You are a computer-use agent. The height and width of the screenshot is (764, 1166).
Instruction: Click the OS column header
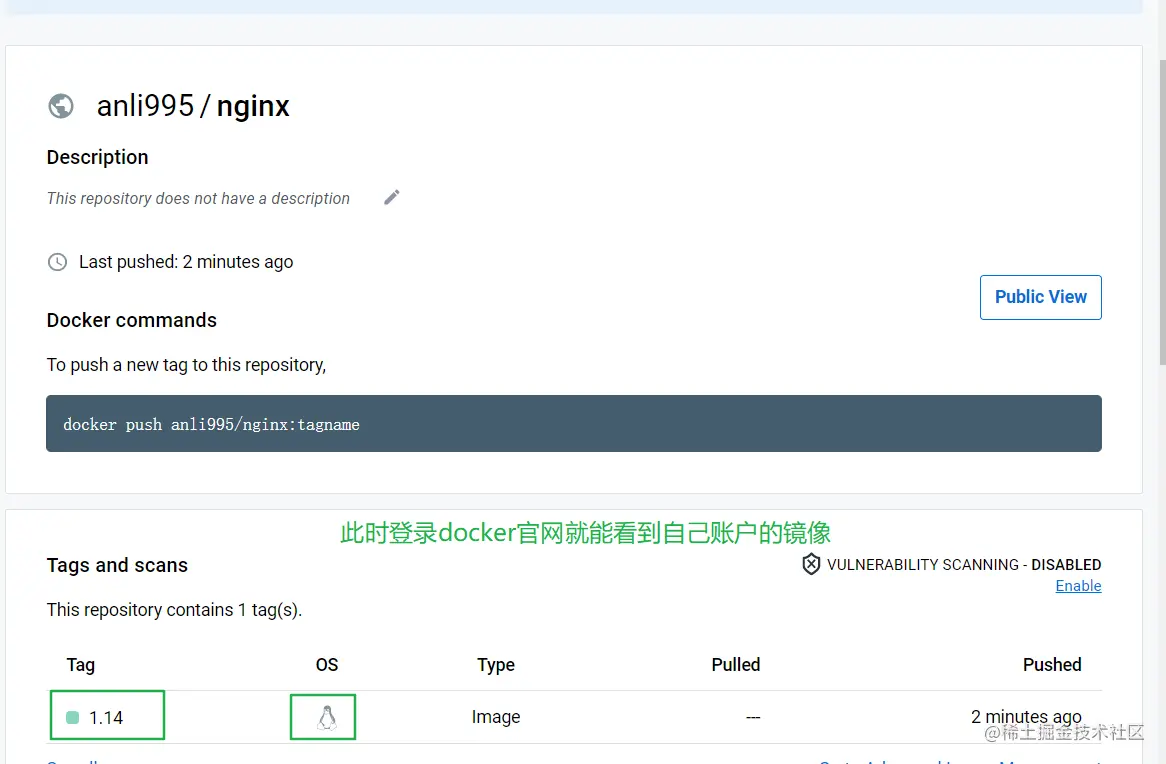pyautogui.click(x=326, y=664)
